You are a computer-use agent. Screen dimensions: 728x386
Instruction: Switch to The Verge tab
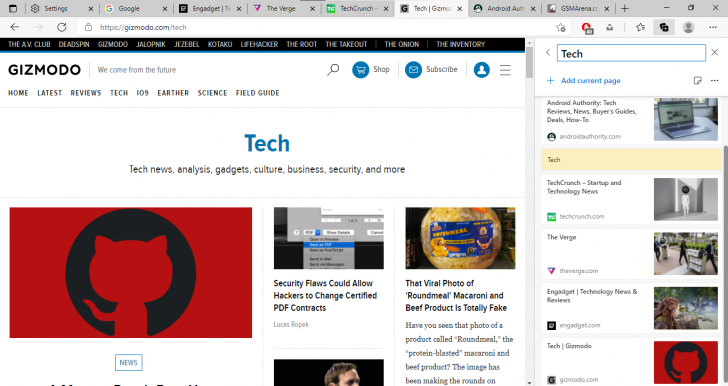click(x=284, y=8)
